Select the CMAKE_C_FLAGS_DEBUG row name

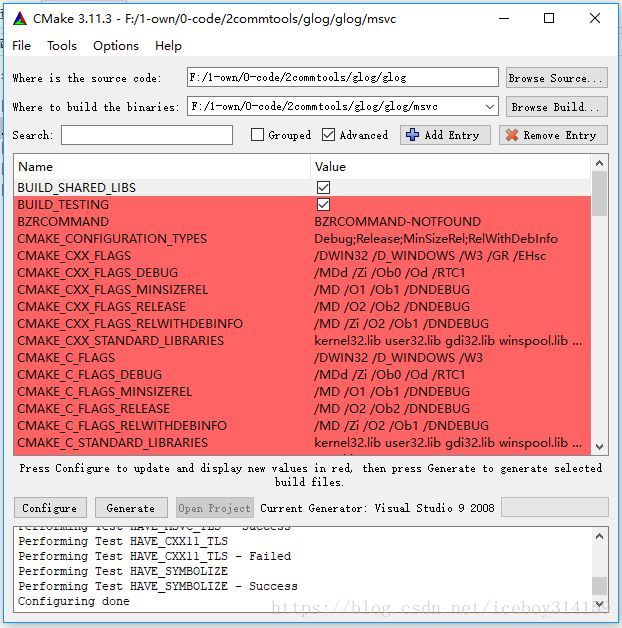click(90, 374)
